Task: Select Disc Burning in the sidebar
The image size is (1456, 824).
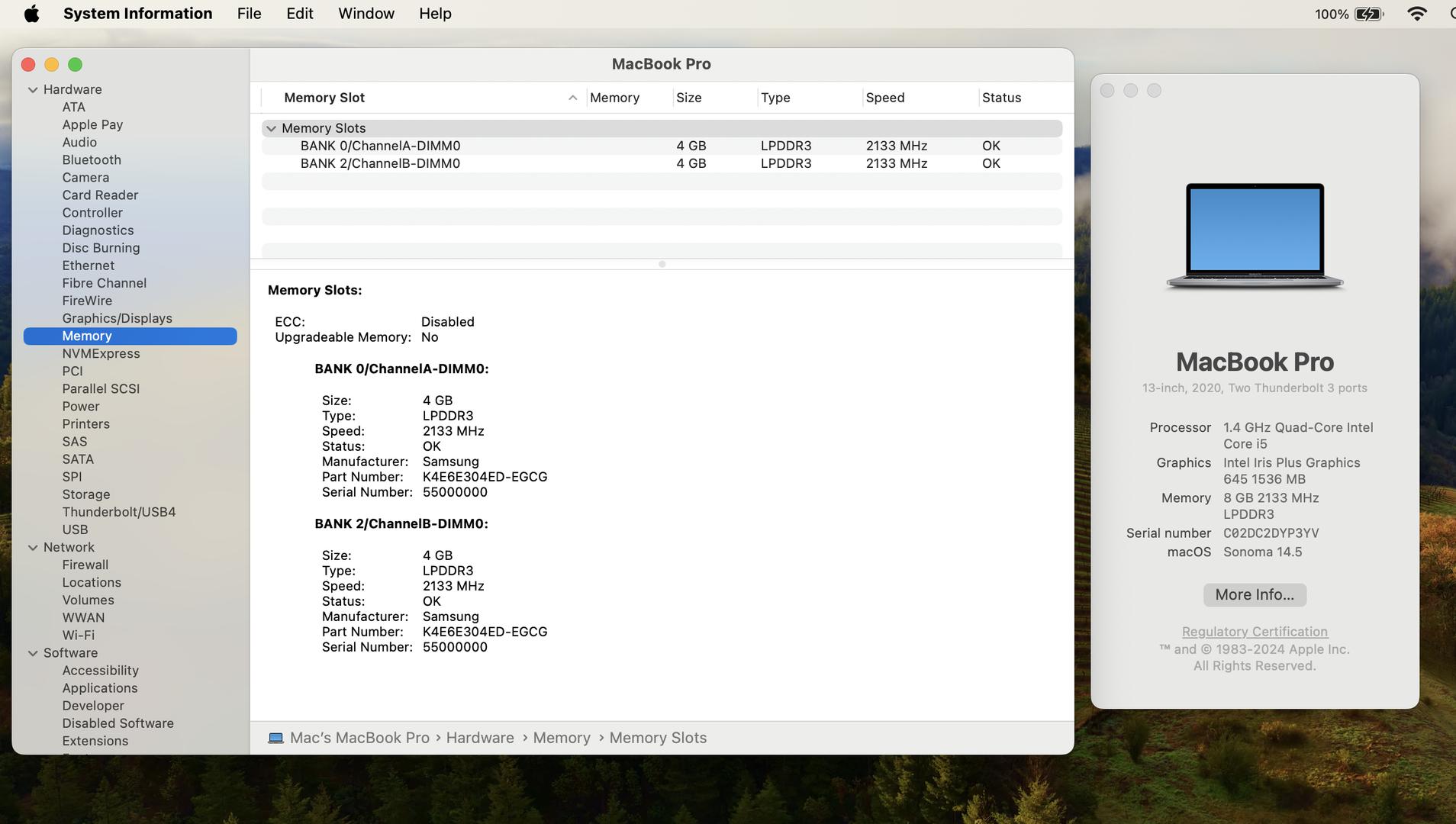Action: pos(101,248)
